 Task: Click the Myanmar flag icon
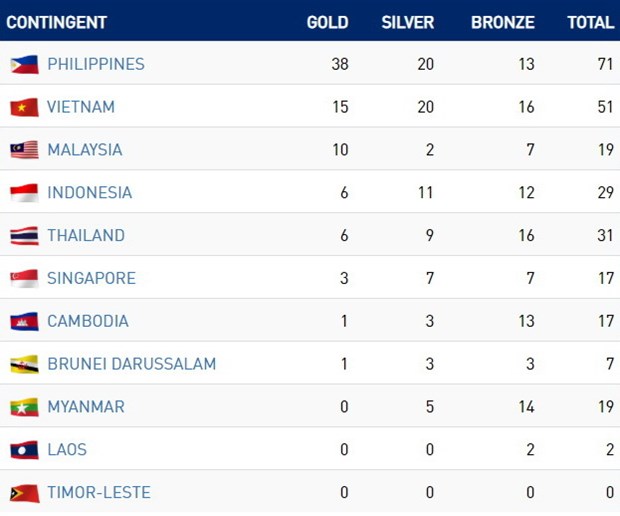click(x=24, y=408)
